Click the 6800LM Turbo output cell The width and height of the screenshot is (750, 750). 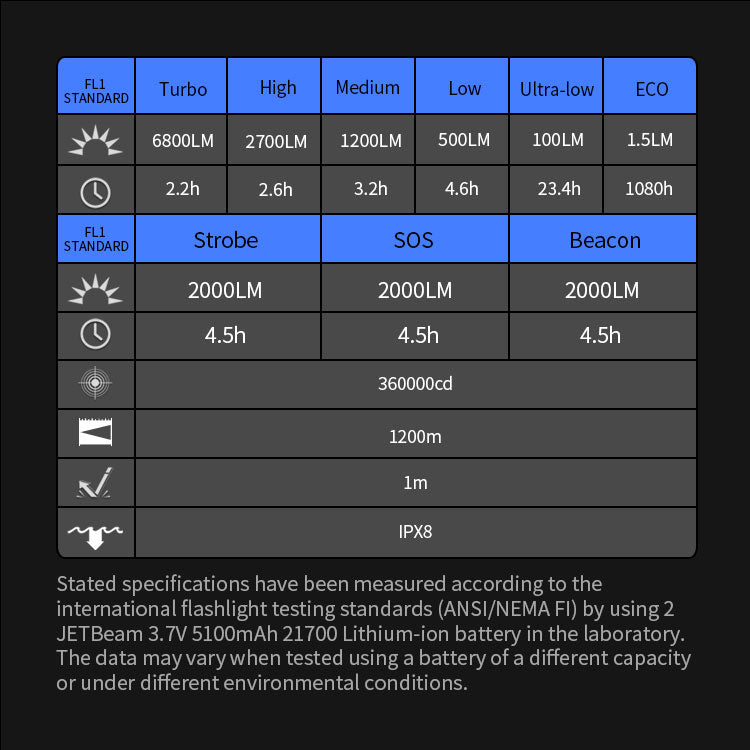coord(183,141)
